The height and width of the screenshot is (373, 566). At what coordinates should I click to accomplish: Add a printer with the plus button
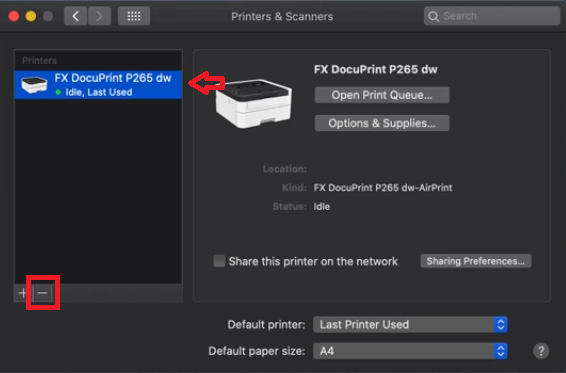coord(23,293)
